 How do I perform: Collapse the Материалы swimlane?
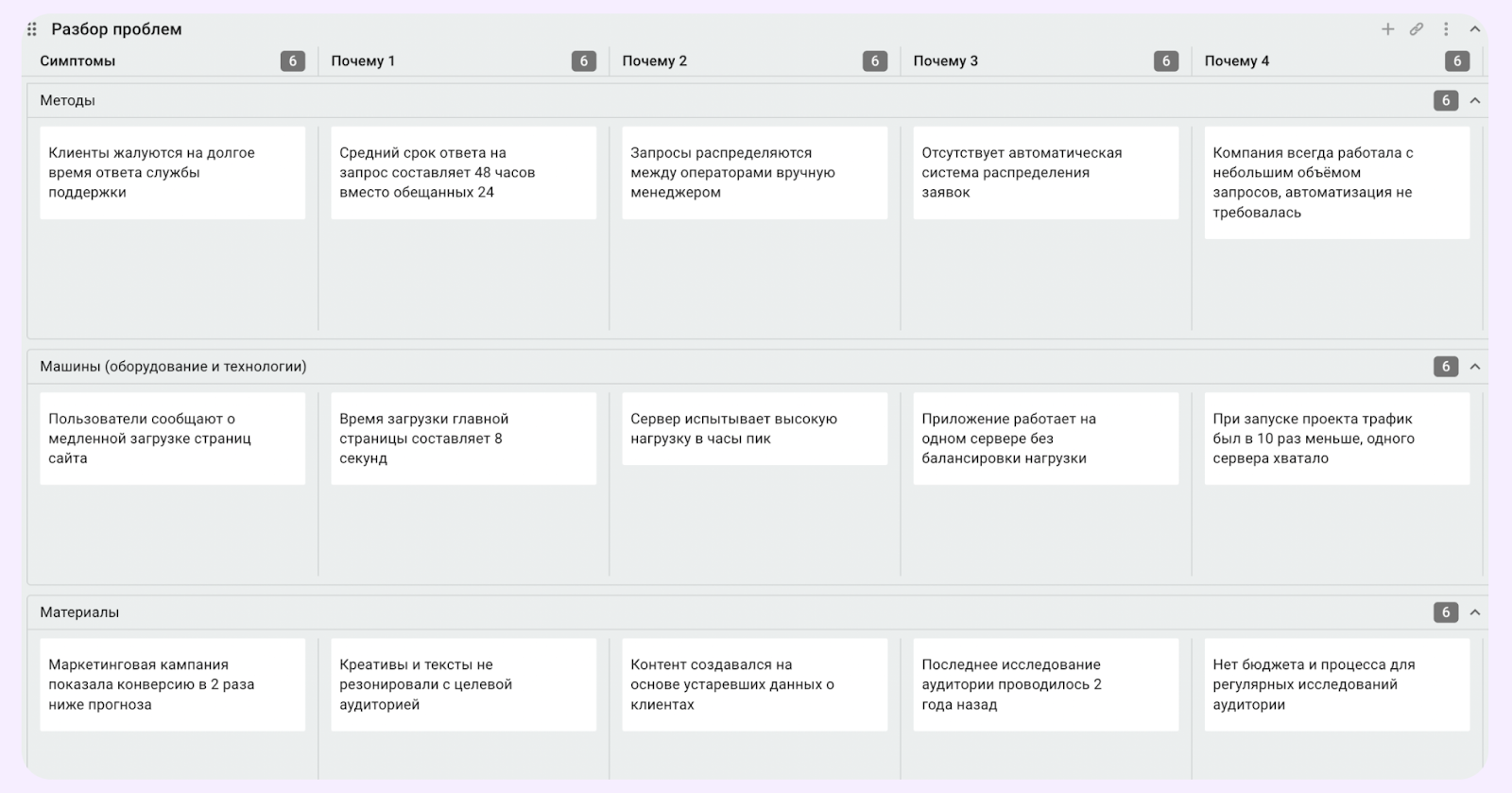1474,612
